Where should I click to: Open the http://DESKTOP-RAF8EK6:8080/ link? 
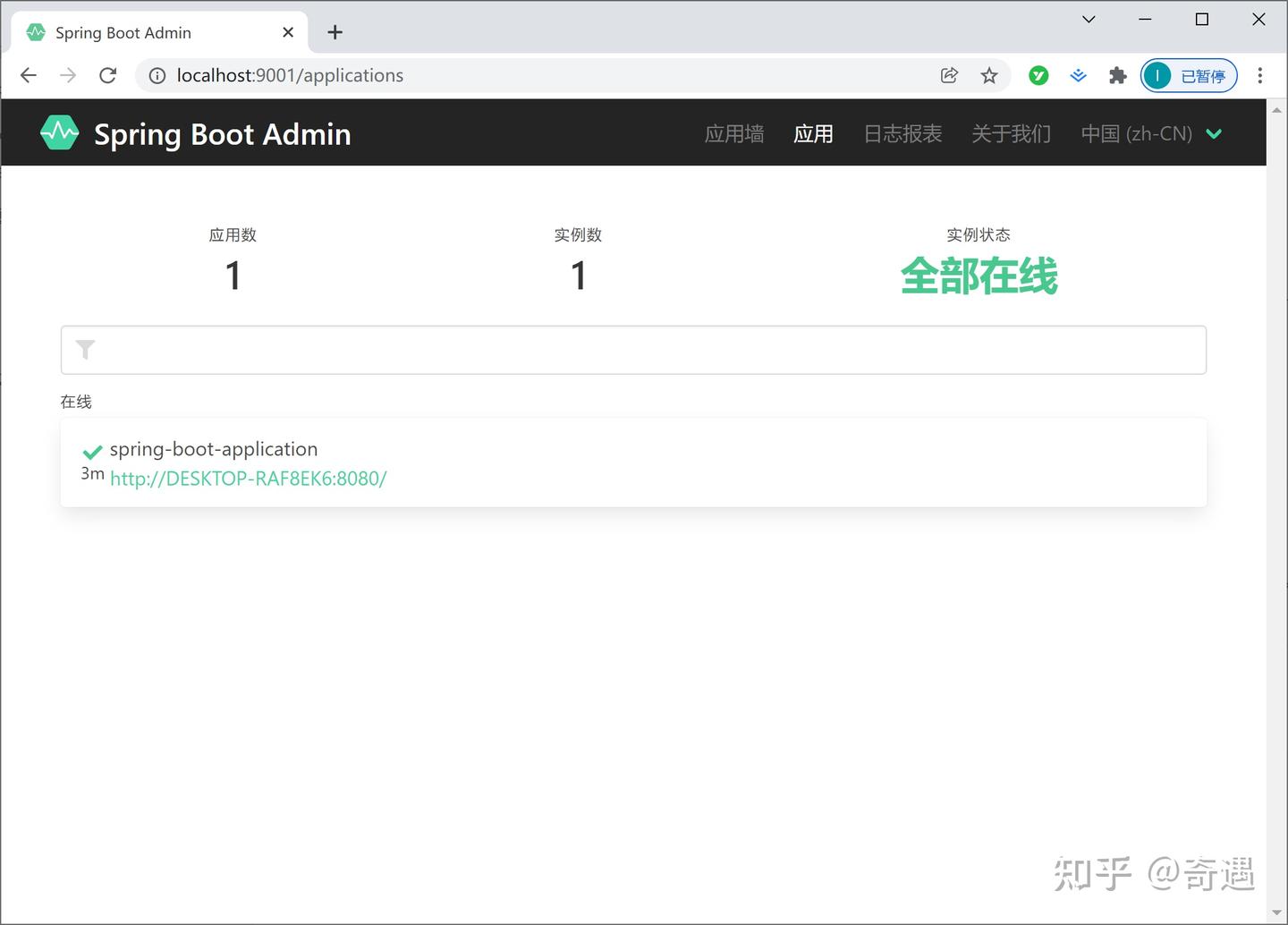(x=248, y=479)
